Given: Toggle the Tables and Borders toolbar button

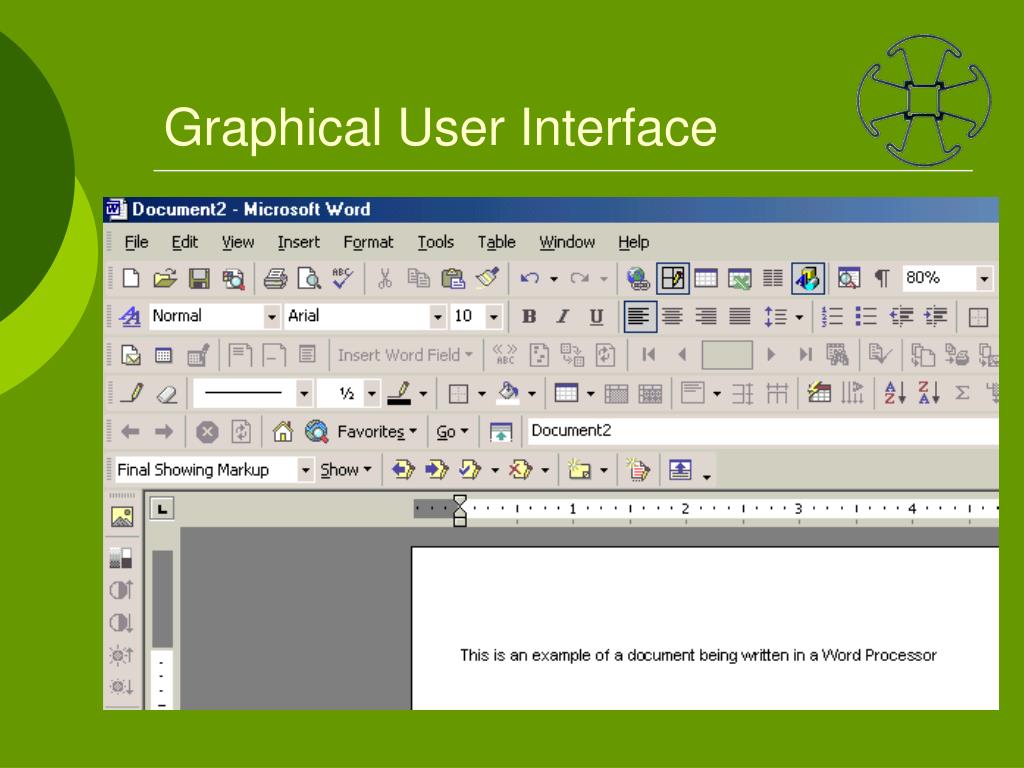Looking at the screenshot, I should (x=673, y=279).
